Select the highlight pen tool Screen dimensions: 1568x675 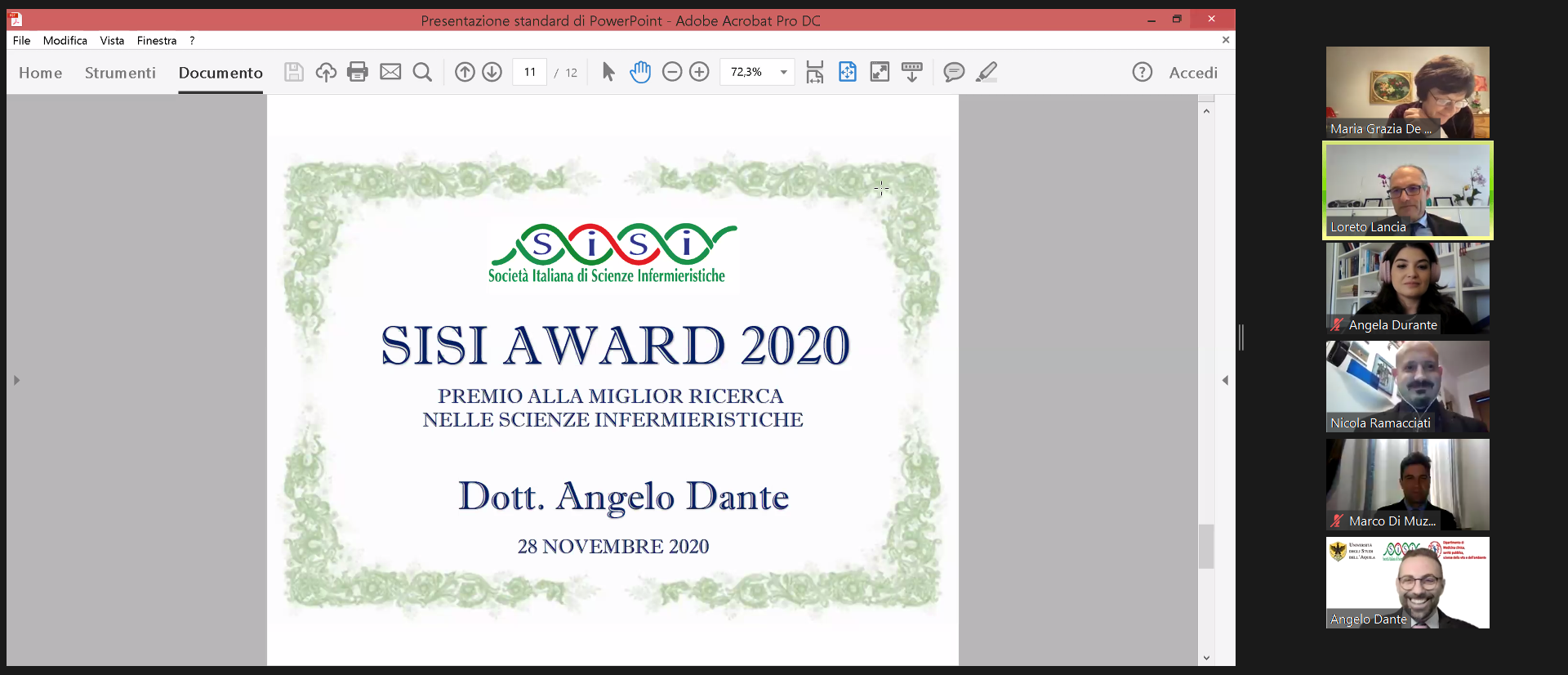point(987,72)
